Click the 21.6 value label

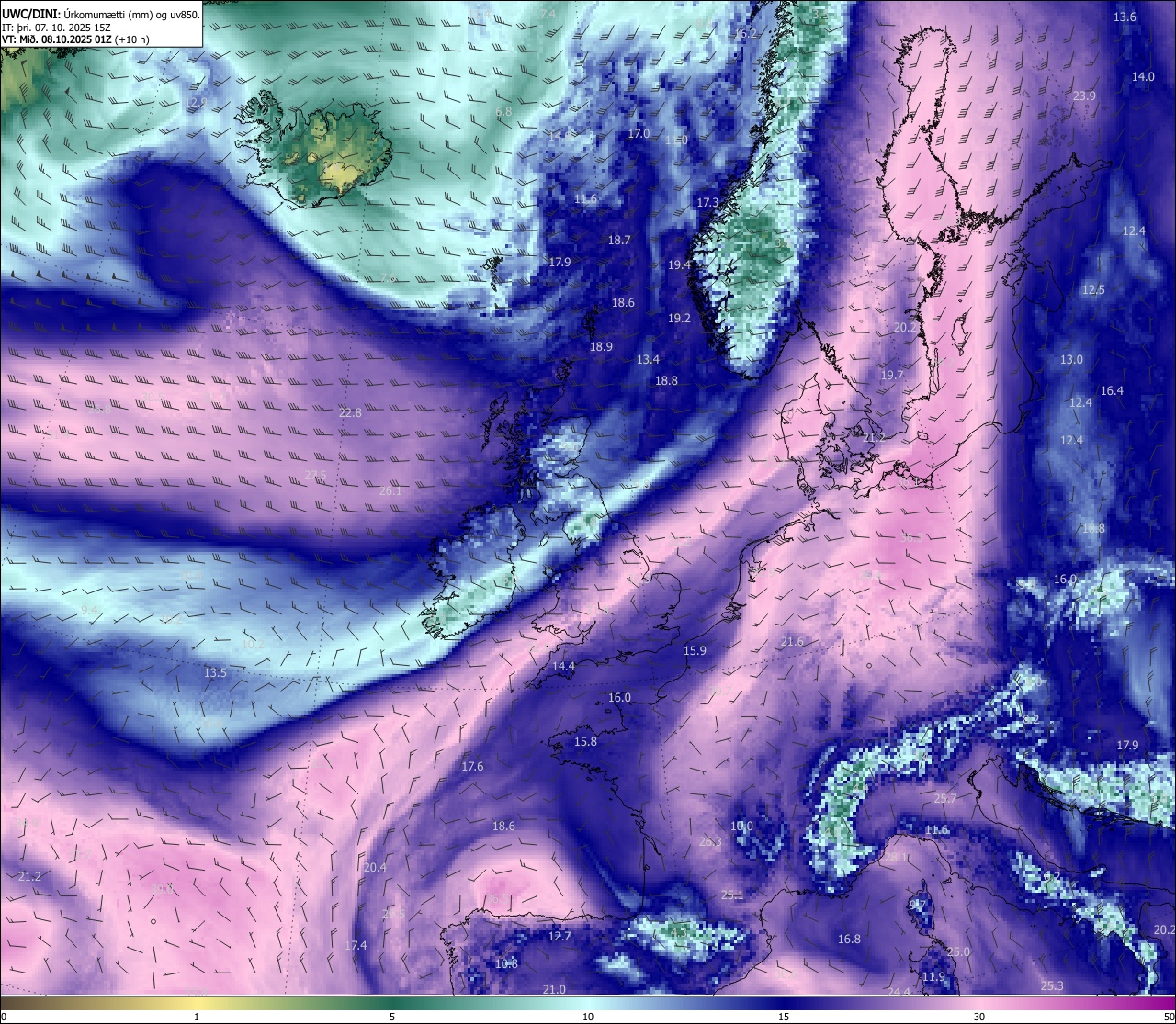[x=792, y=641]
